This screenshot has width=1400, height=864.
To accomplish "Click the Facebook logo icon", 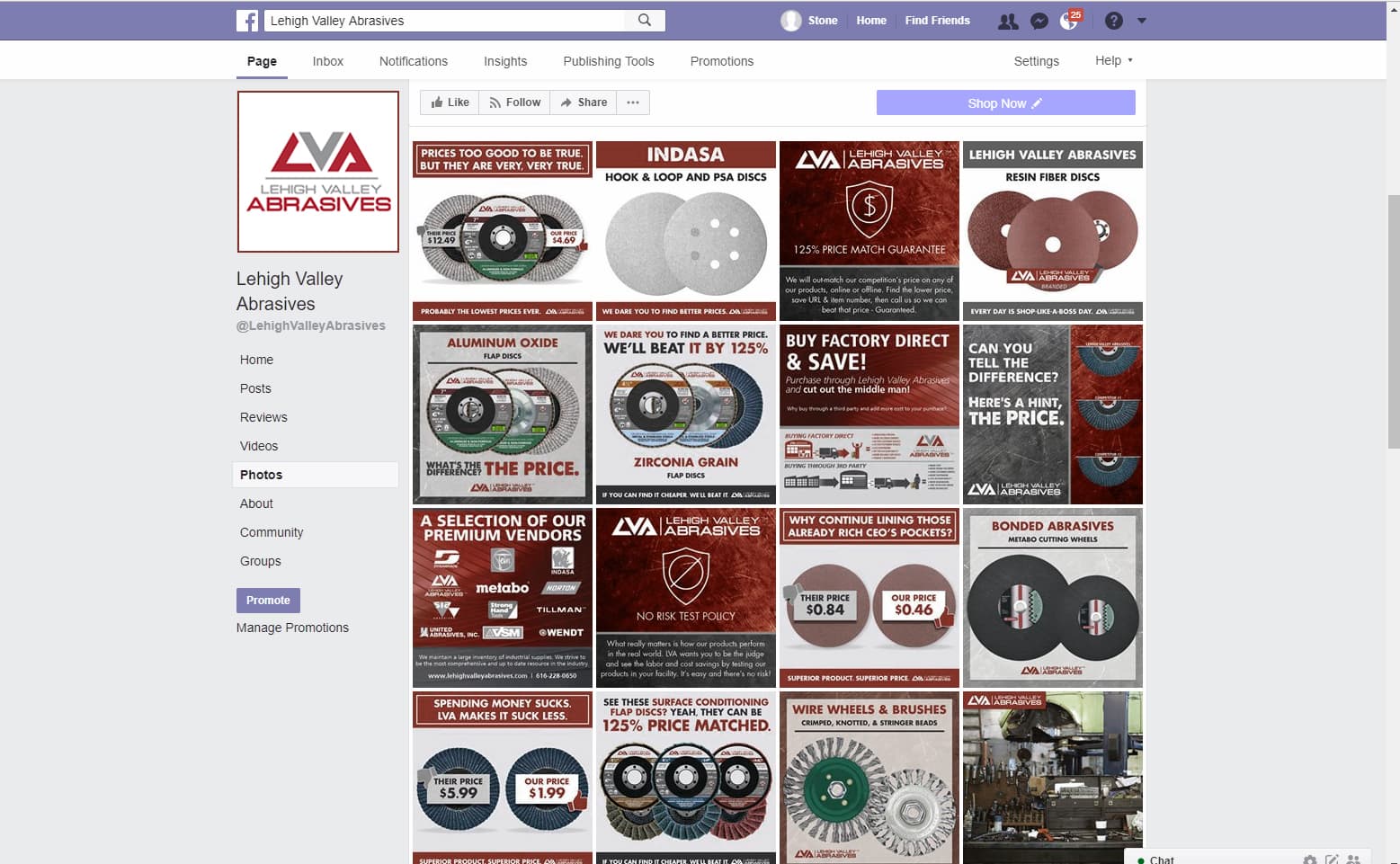I will coord(247,21).
